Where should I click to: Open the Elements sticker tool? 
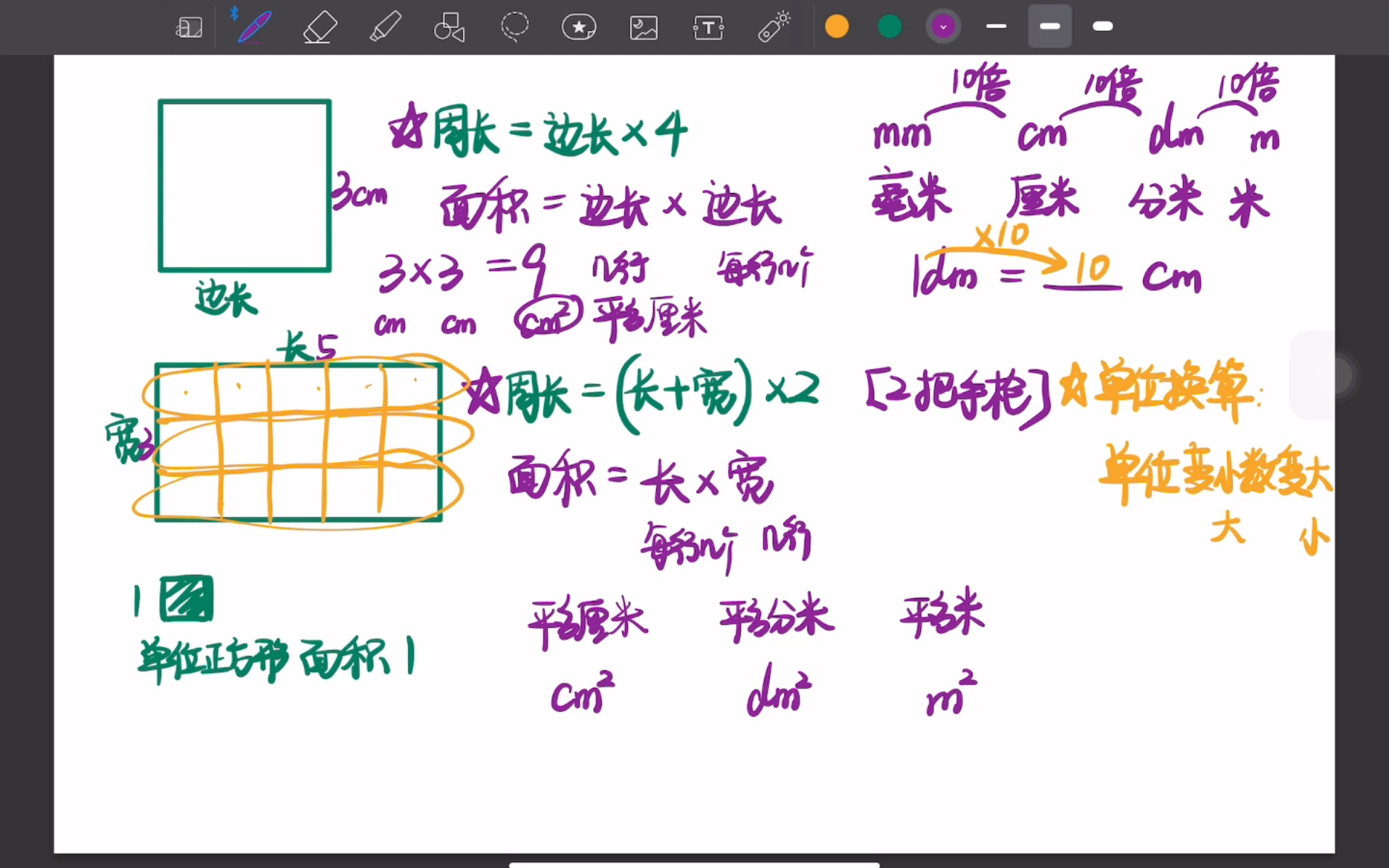tap(579, 27)
